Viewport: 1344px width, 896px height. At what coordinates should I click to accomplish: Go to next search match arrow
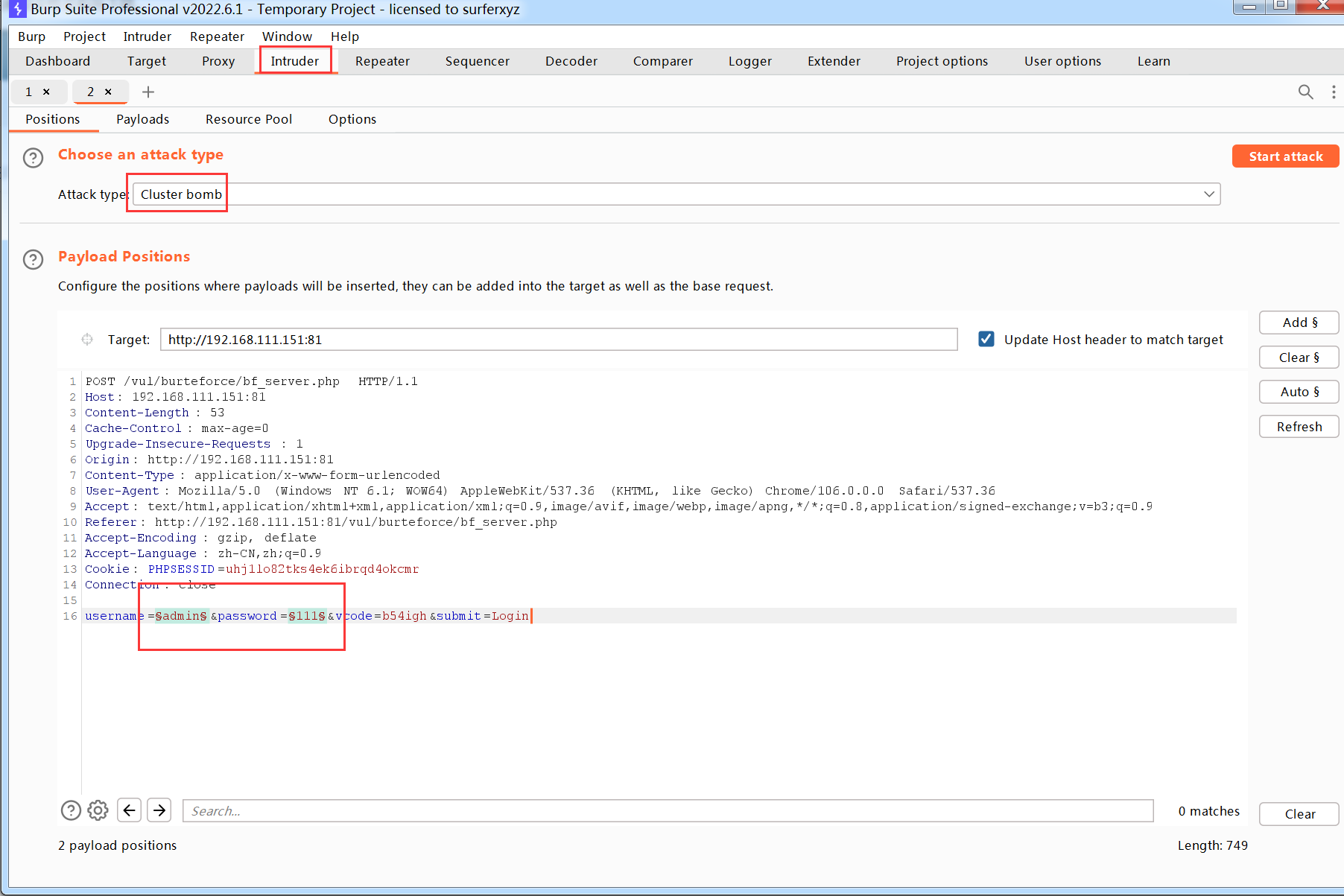tap(159, 810)
